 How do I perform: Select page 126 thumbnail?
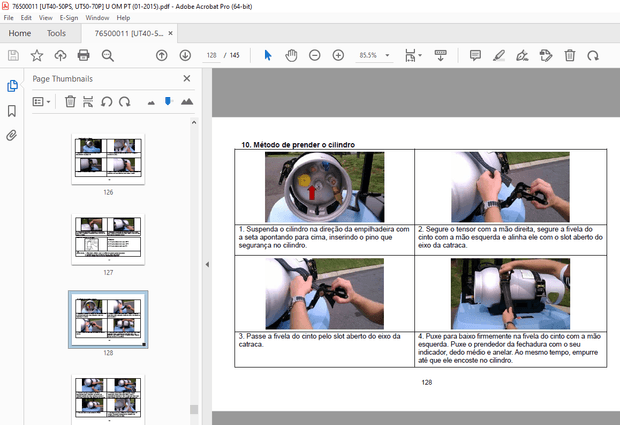108,159
